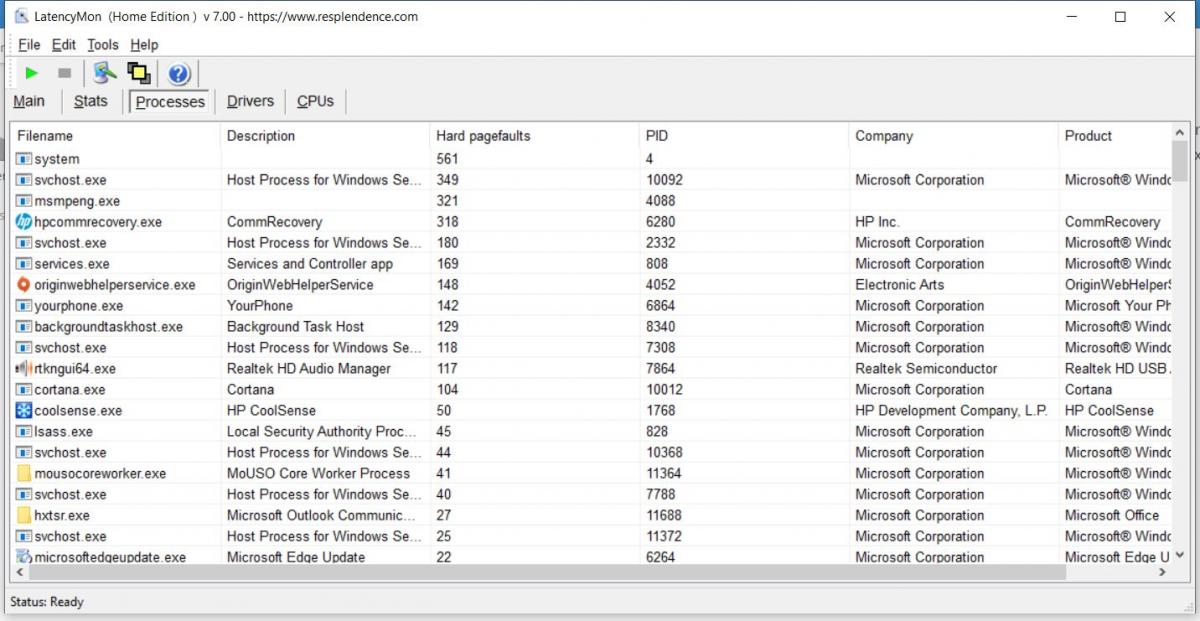
Task: Click the horizontal scrollbar right arrow
Action: (x=1162, y=572)
